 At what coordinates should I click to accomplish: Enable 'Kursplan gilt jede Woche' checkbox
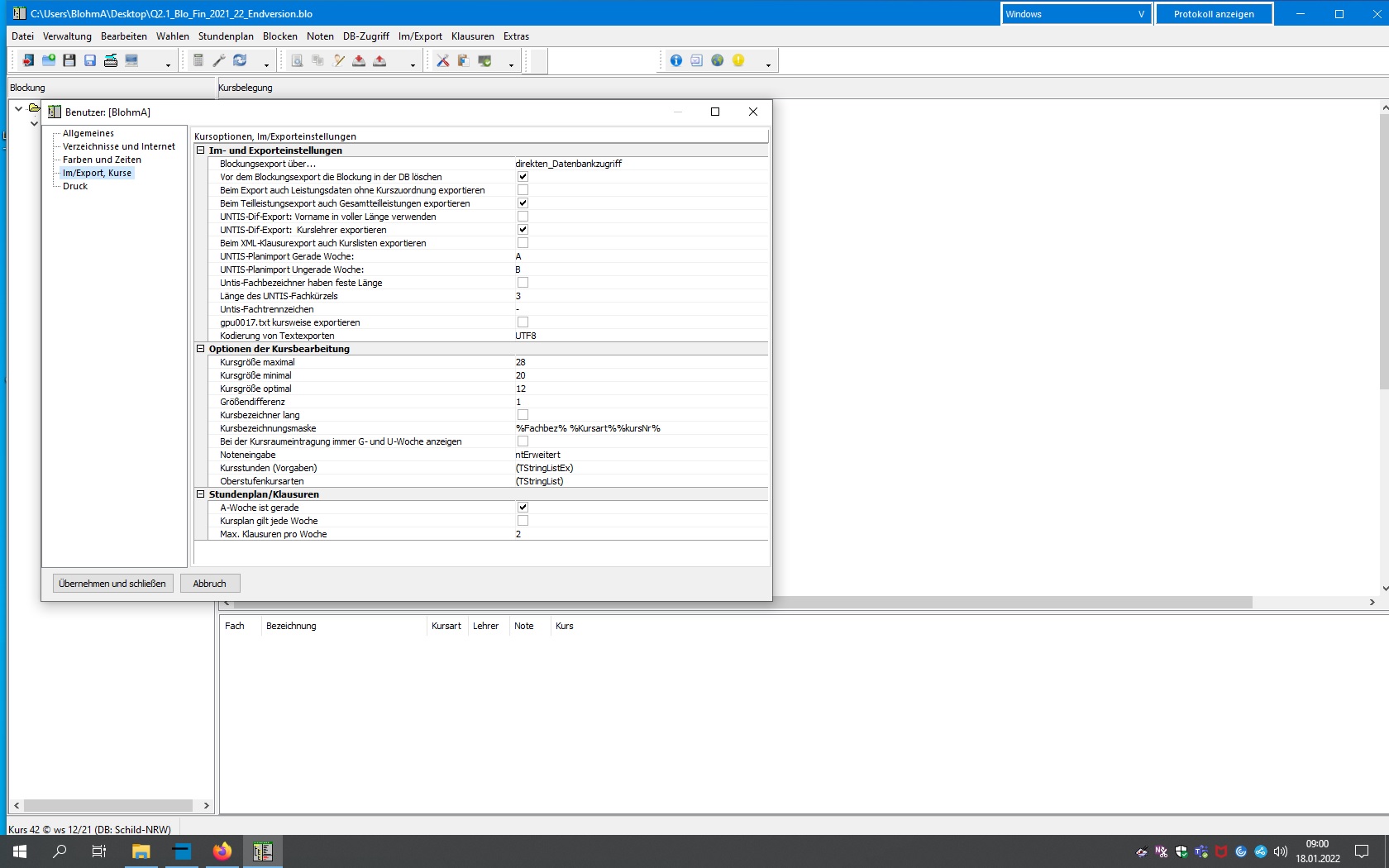click(523, 521)
